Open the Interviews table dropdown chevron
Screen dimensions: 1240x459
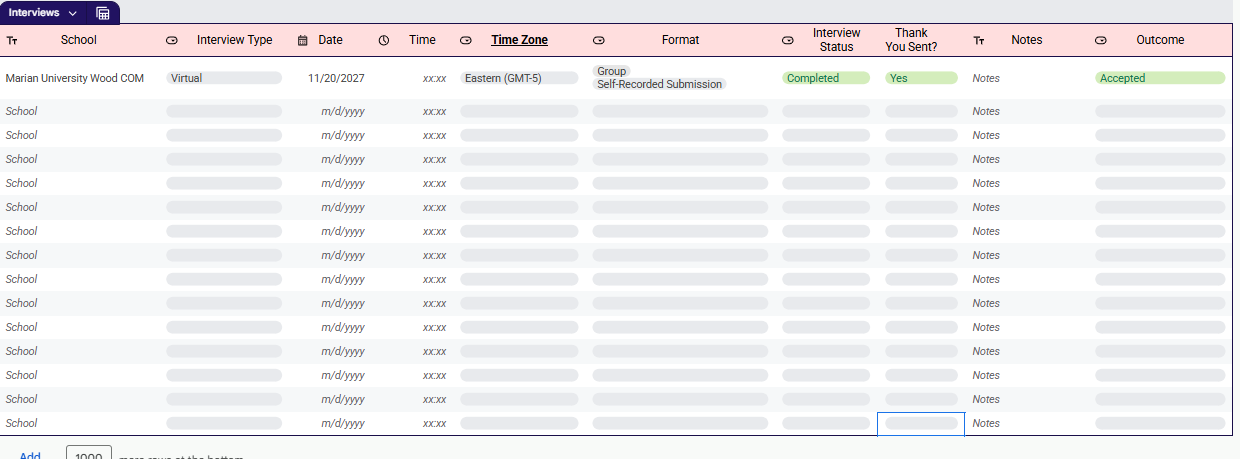[x=73, y=13]
